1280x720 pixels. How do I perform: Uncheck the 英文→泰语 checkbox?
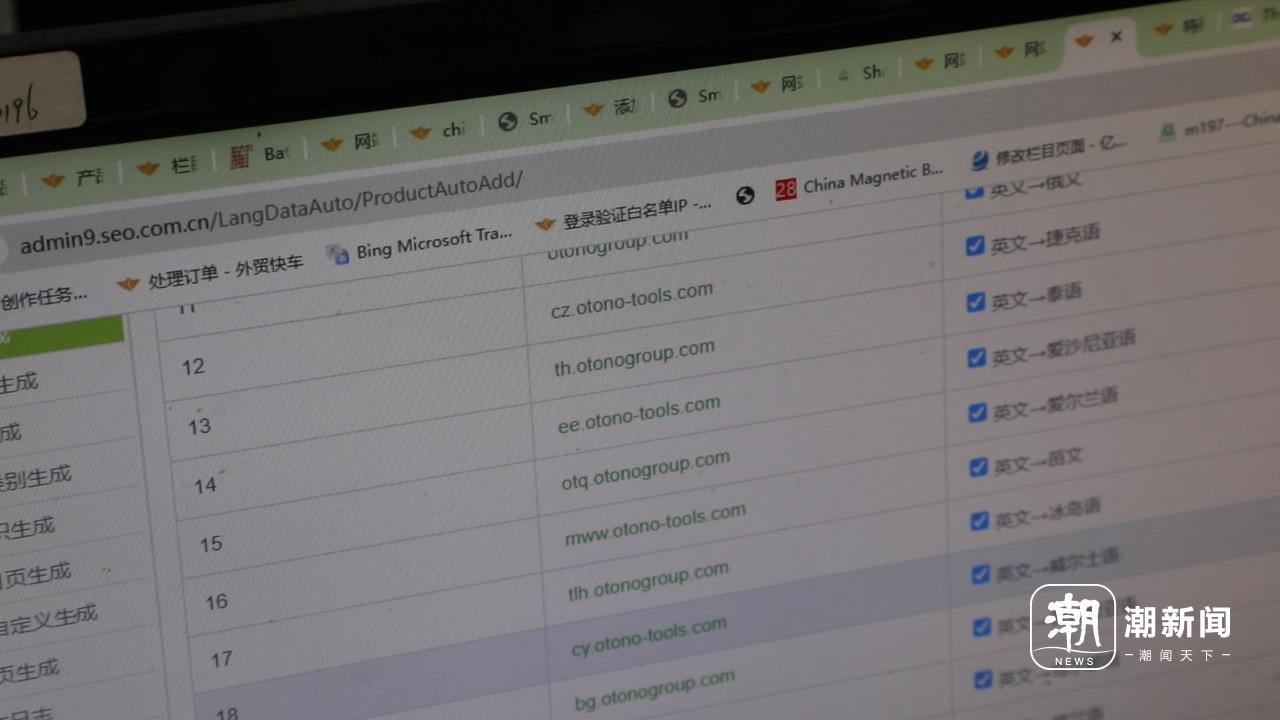(976, 302)
